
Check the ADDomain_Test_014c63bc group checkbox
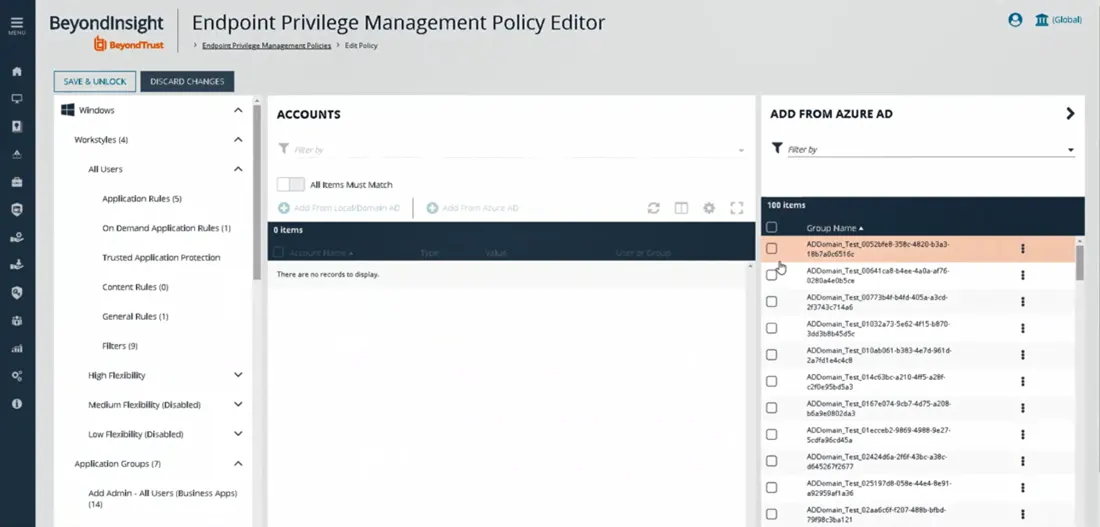(x=772, y=382)
